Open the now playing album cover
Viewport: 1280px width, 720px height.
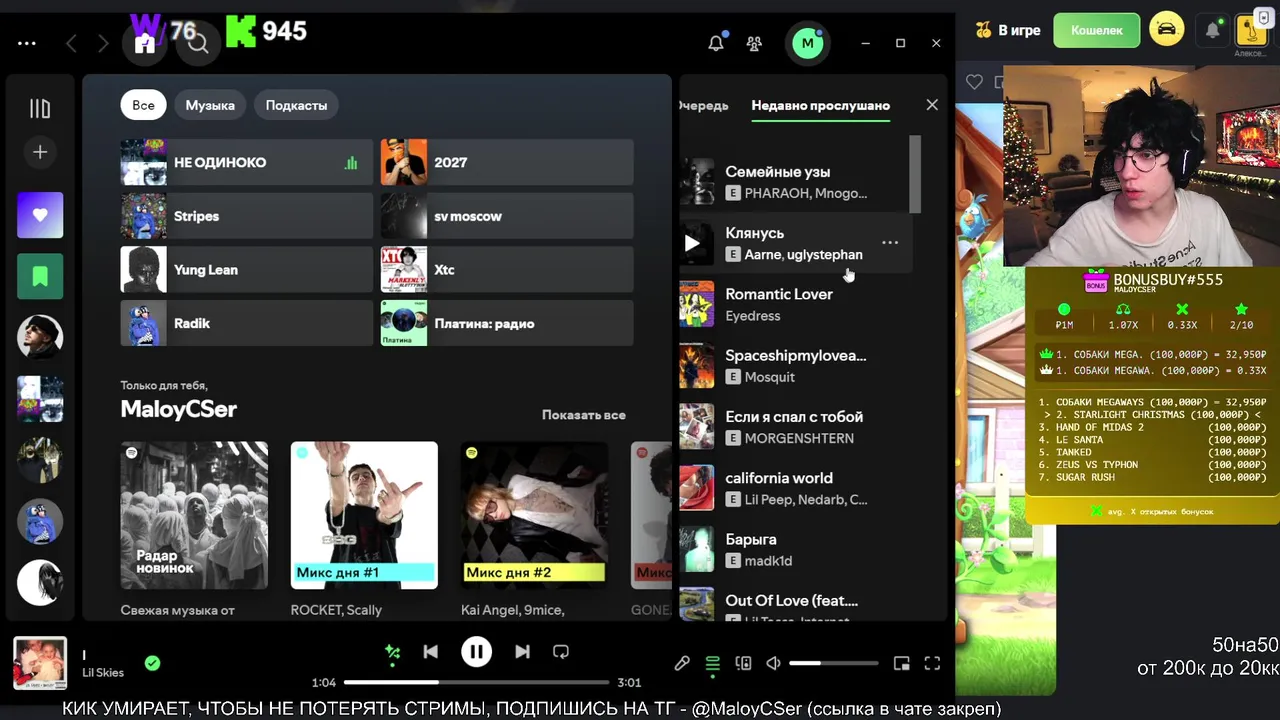click(40, 663)
